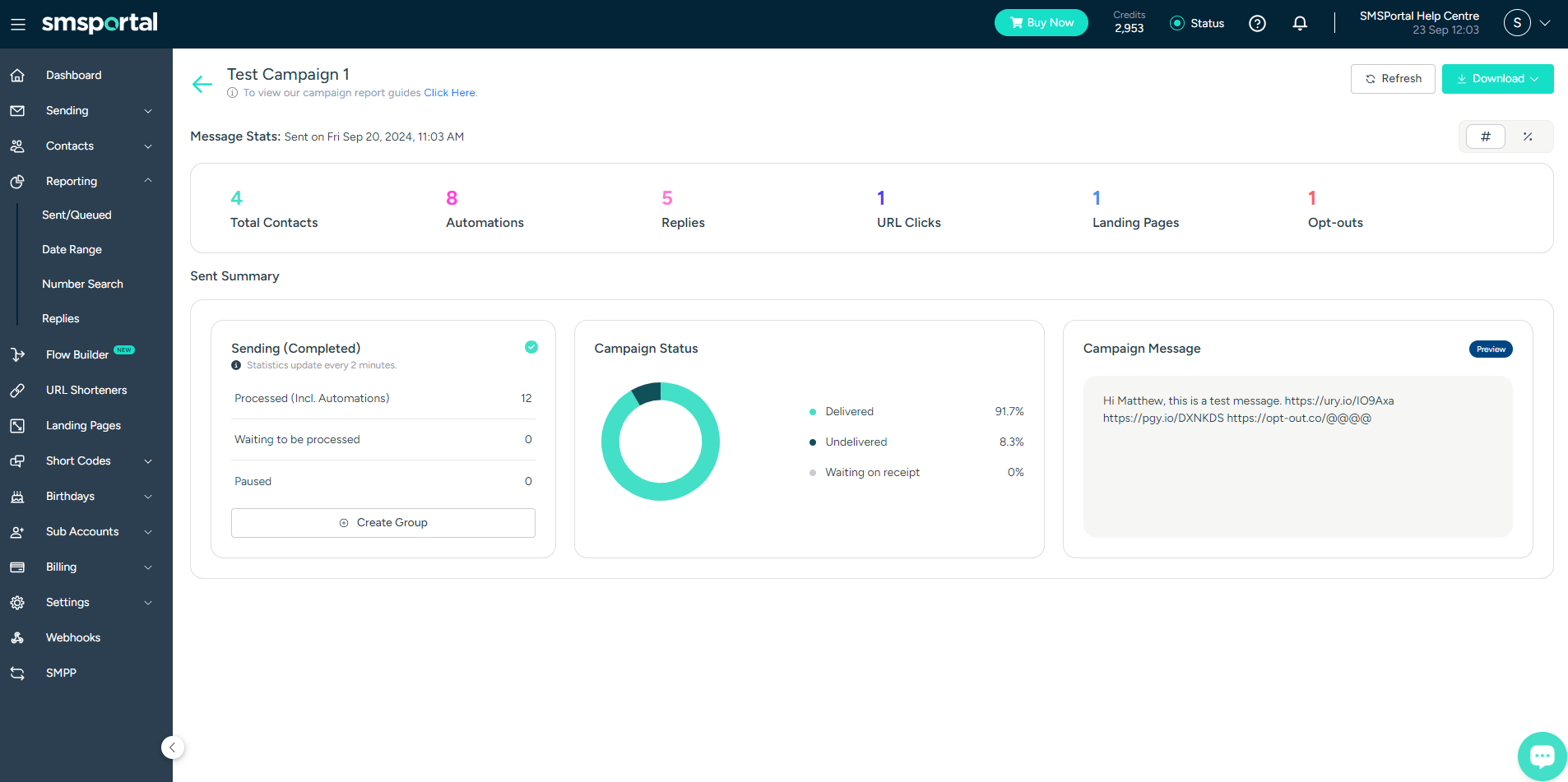The height and width of the screenshot is (782, 1568).
Task: Click the Flow Builder branch icon
Action: click(17, 354)
